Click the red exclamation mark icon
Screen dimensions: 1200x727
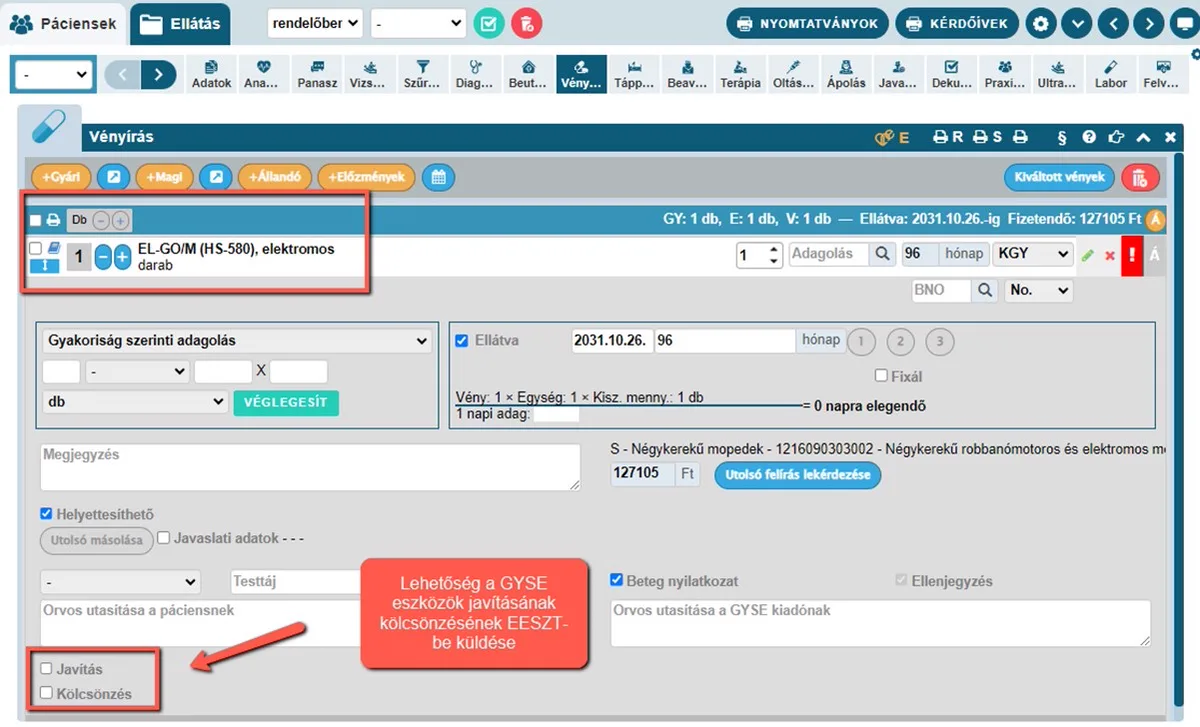pyautogui.click(x=1132, y=256)
